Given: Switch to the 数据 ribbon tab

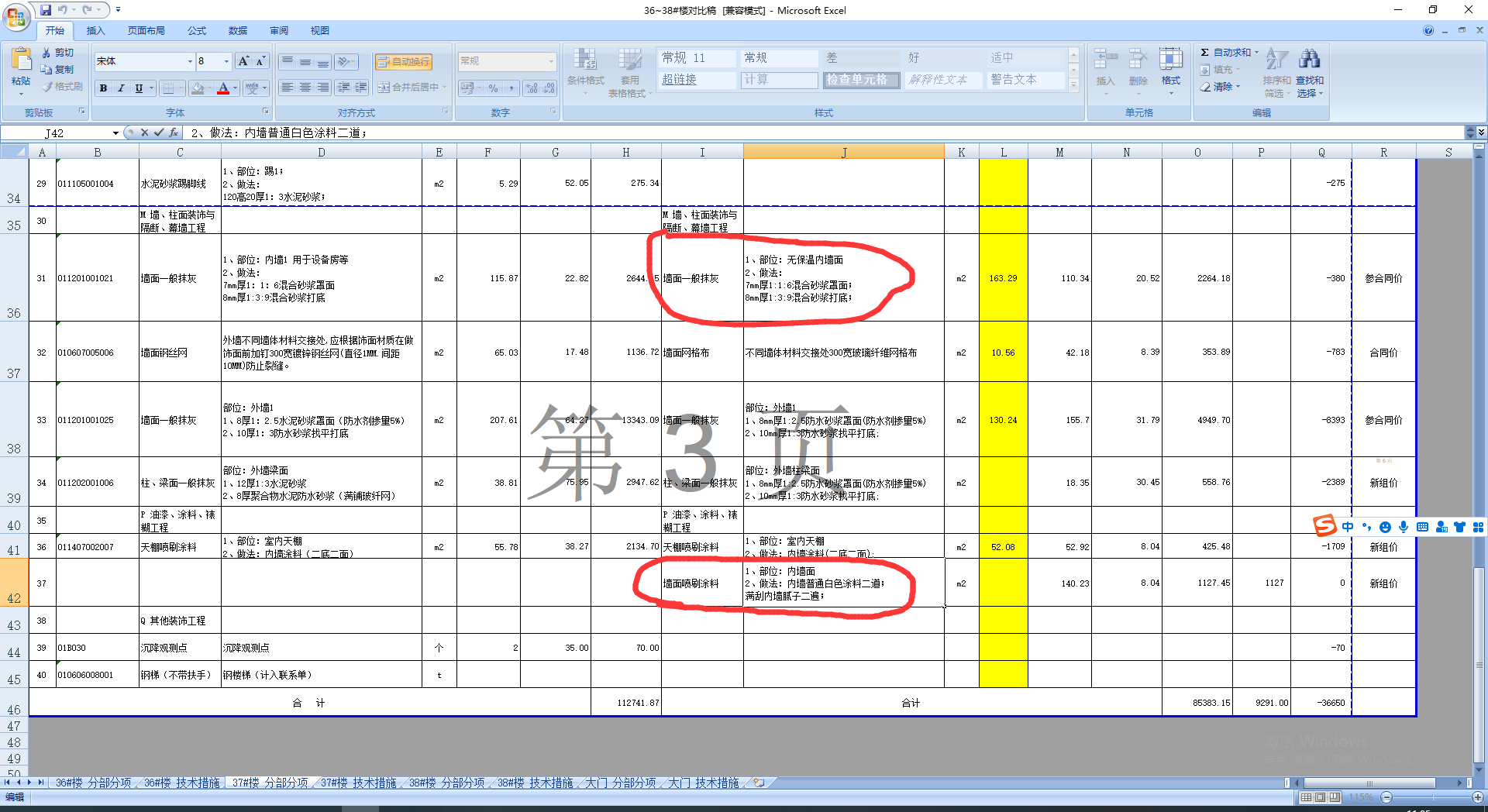Looking at the screenshot, I should pyautogui.click(x=238, y=31).
